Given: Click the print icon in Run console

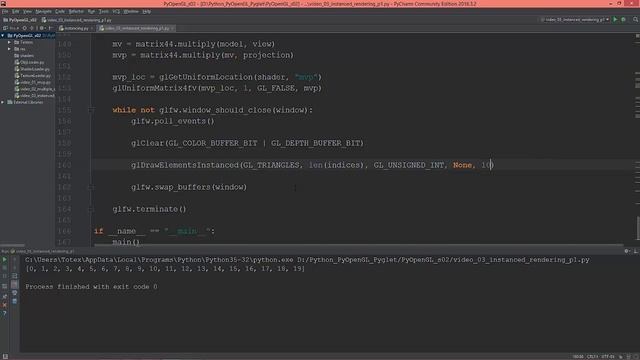Looking at the screenshot, I should (14, 293).
